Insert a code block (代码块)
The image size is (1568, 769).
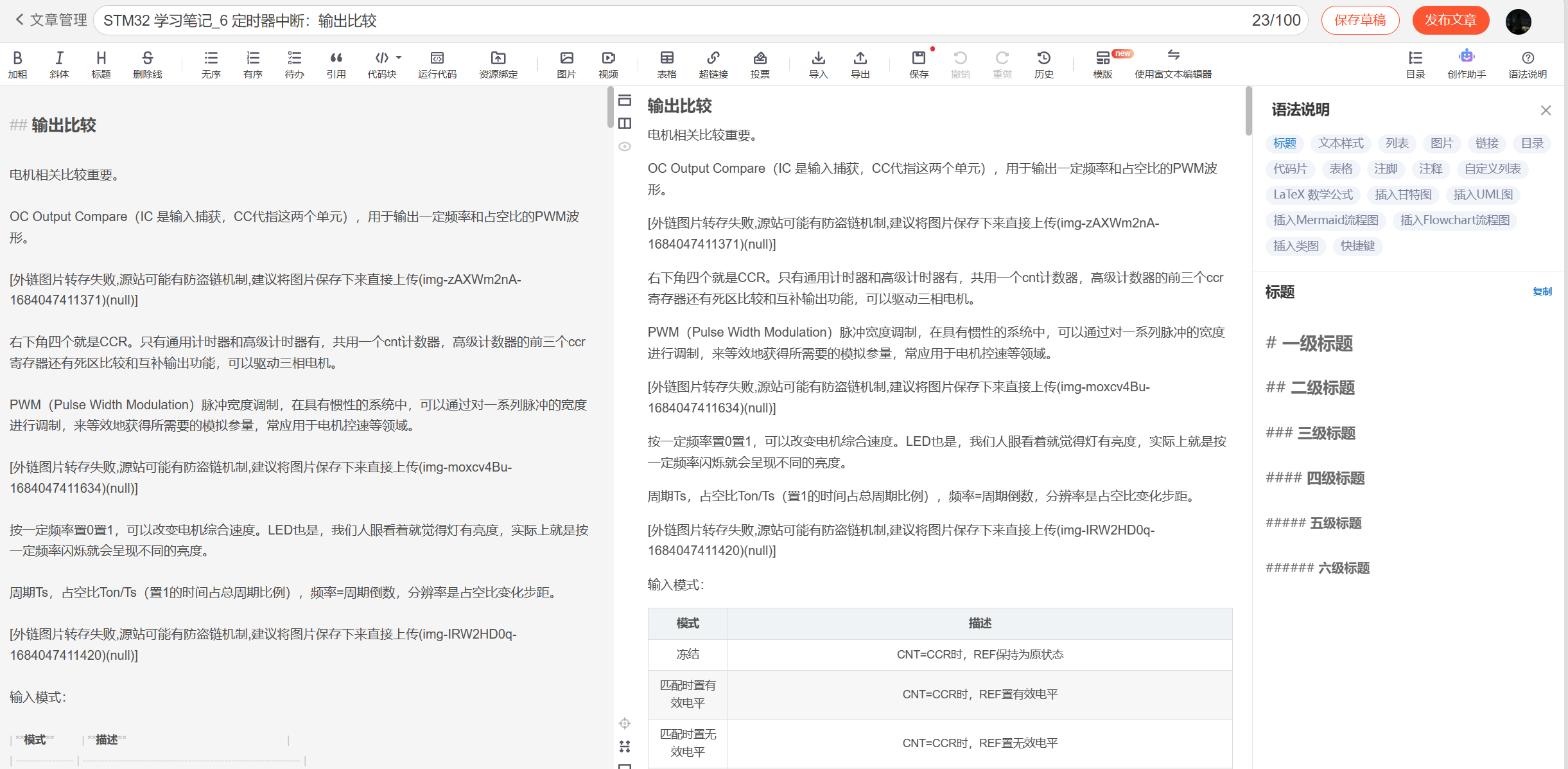[381, 64]
